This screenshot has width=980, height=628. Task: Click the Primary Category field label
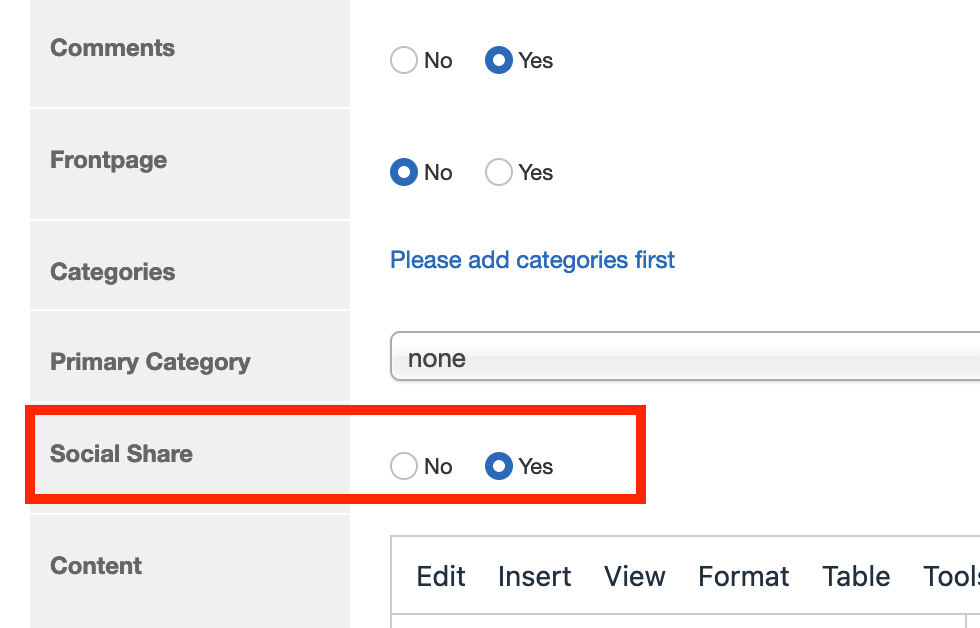tap(150, 362)
